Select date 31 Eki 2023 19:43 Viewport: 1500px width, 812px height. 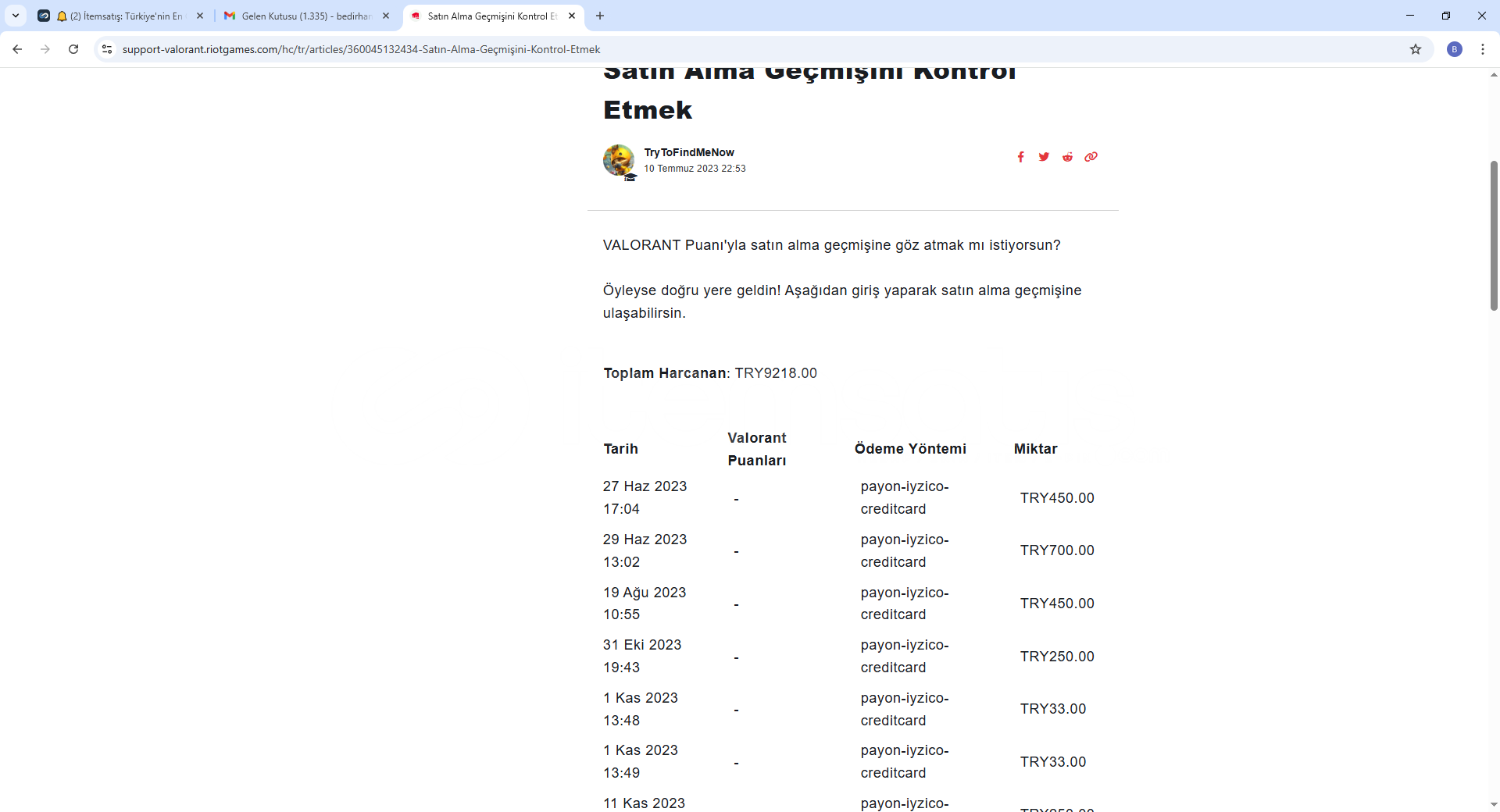642,656
